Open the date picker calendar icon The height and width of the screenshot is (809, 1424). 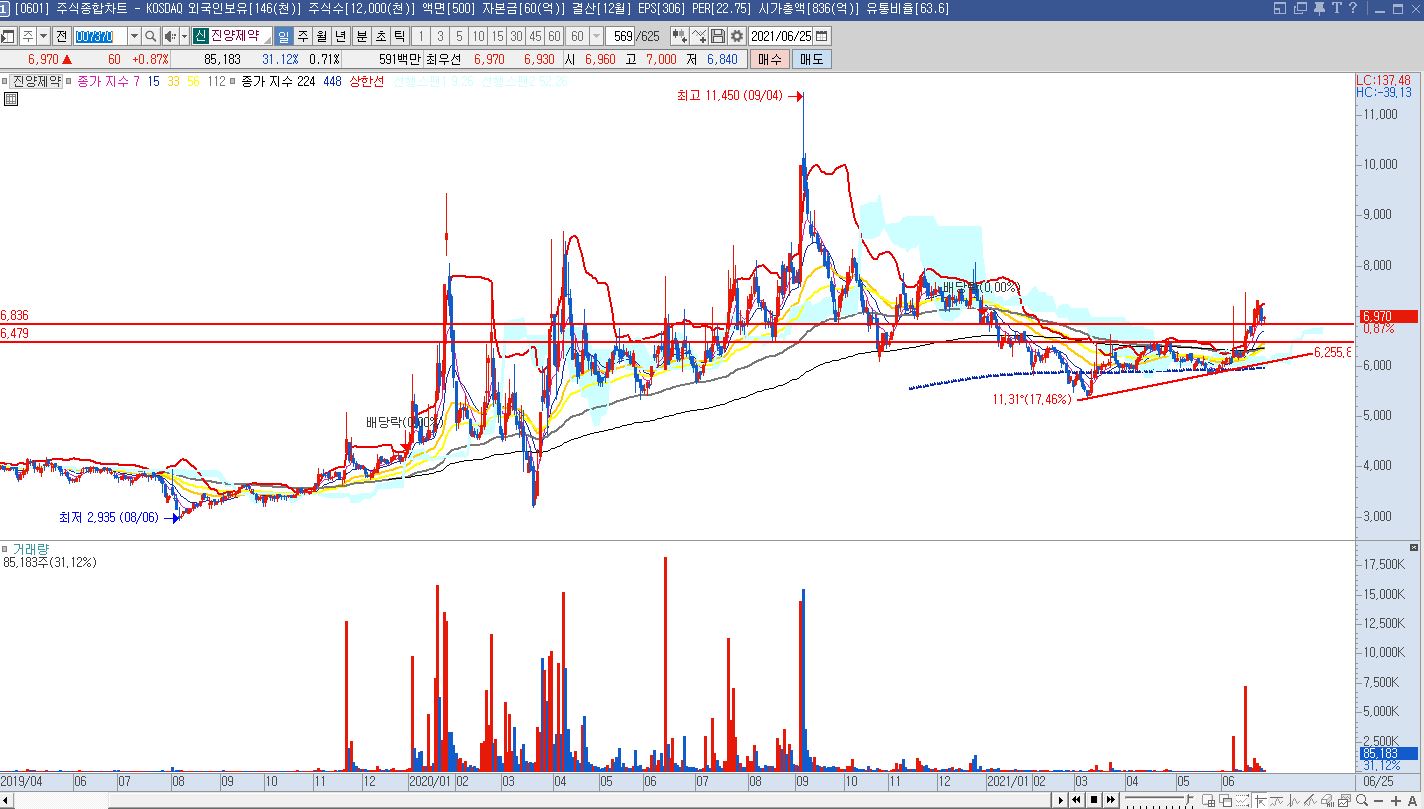click(x=821, y=36)
